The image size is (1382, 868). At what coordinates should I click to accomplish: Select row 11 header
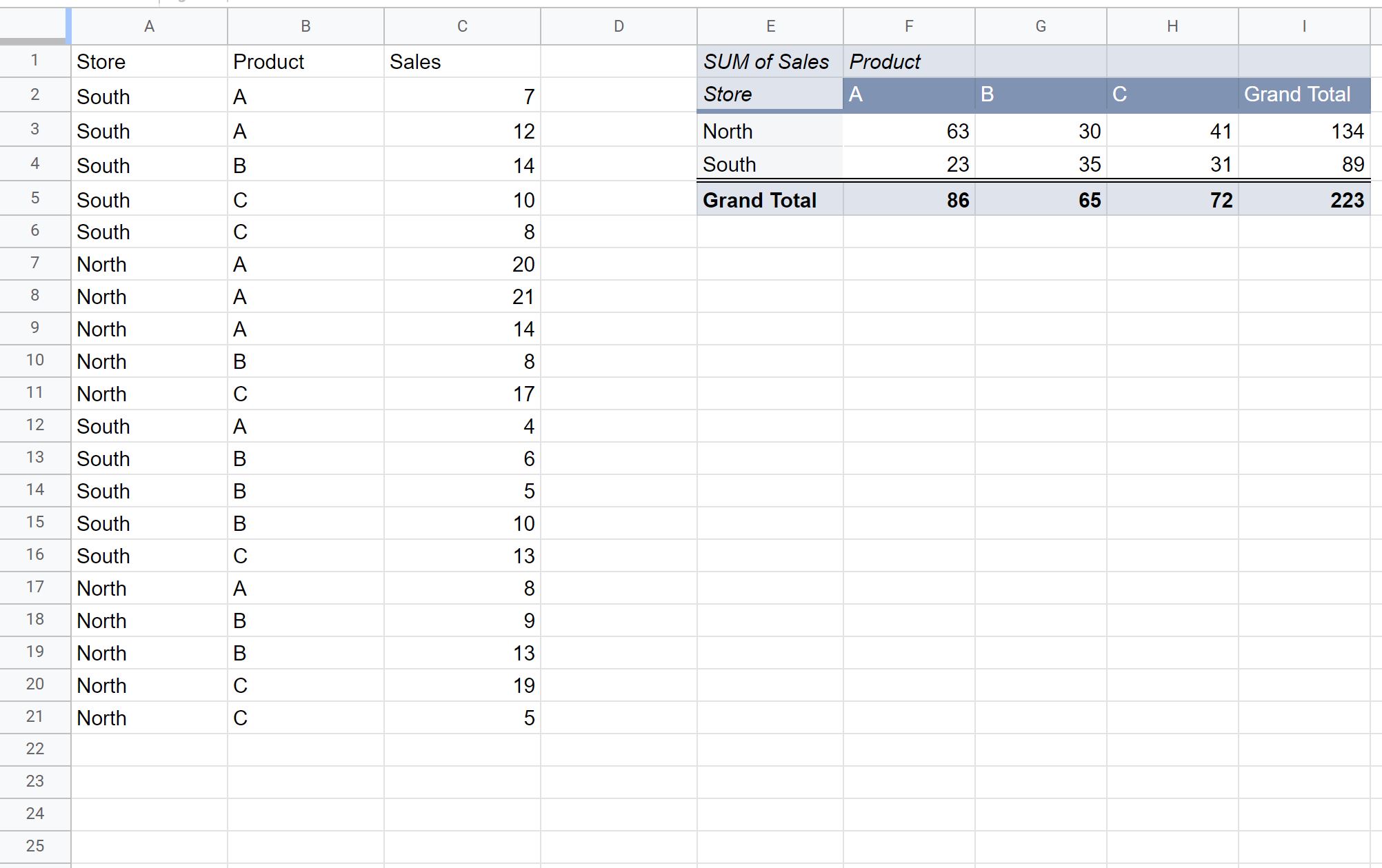pyautogui.click(x=34, y=393)
